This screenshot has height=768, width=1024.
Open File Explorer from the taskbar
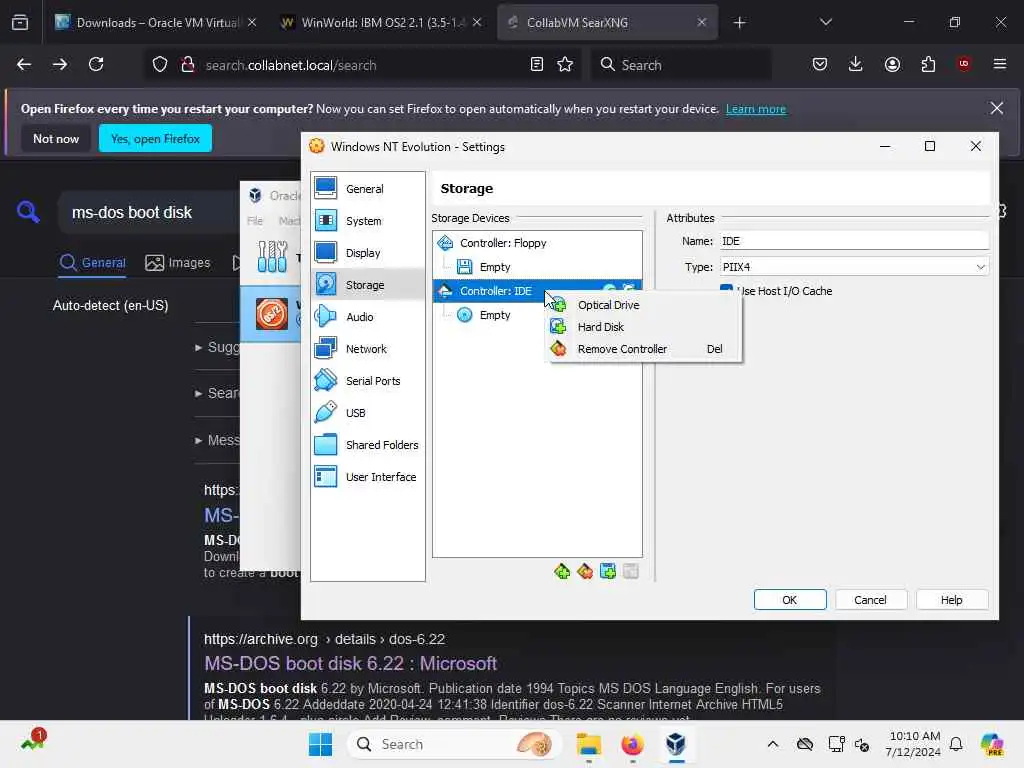588,744
